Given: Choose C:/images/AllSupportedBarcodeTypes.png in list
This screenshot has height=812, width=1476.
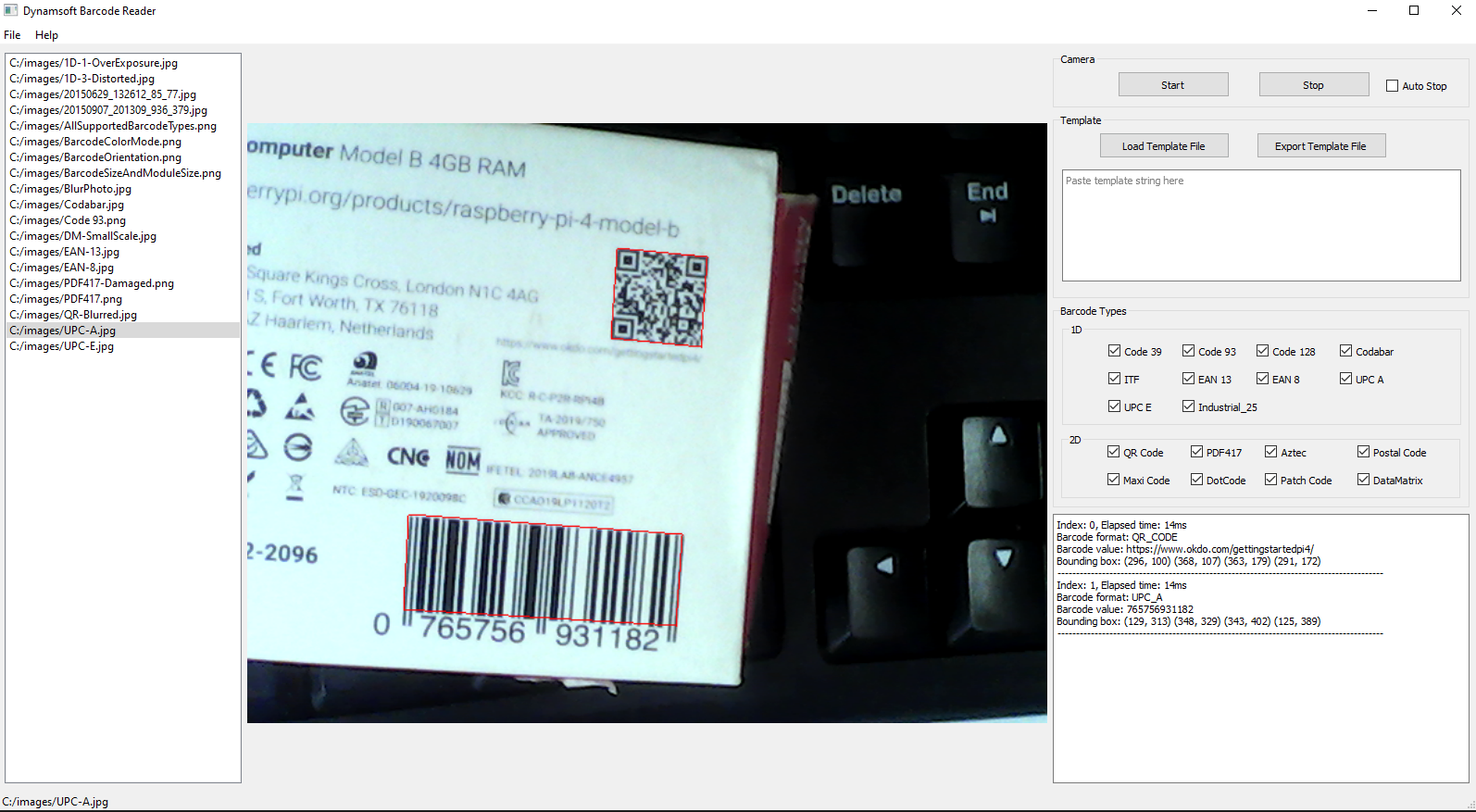Looking at the screenshot, I should tap(113, 126).
